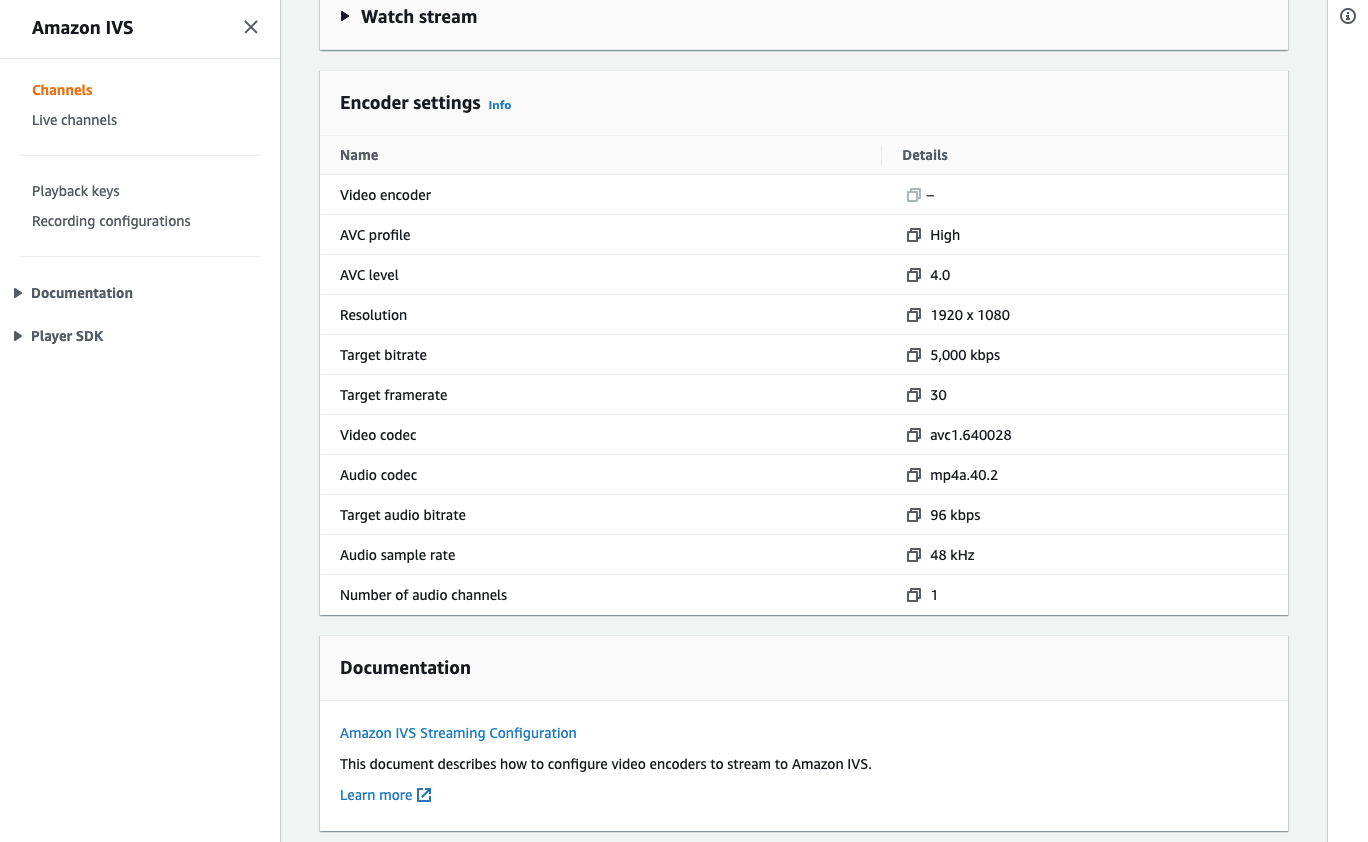Go to Channels in the sidebar
The width and height of the screenshot is (1368, 842).
[x=62, y=90]
